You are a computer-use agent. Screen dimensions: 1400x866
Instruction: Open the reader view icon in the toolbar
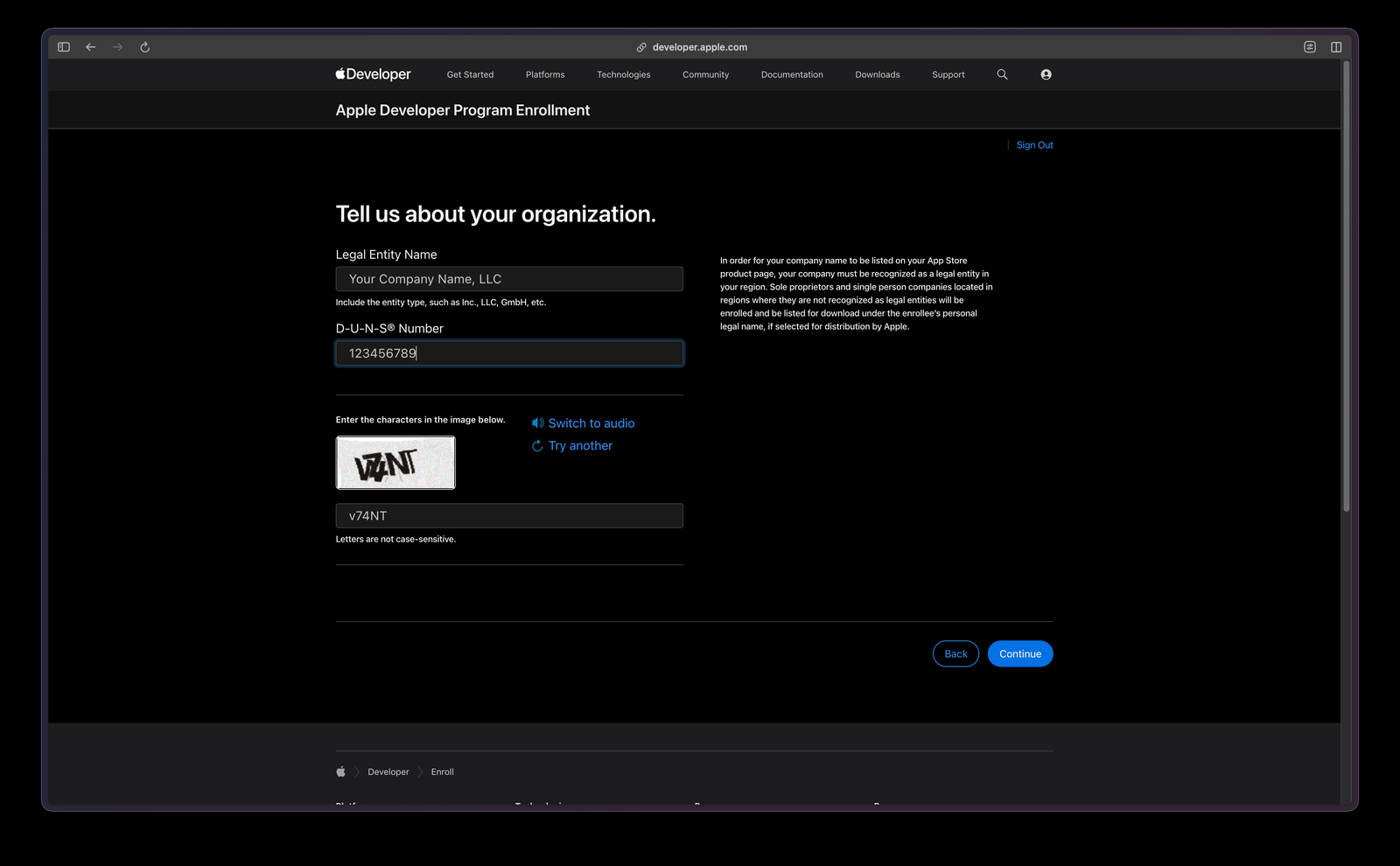point(1310,47)
